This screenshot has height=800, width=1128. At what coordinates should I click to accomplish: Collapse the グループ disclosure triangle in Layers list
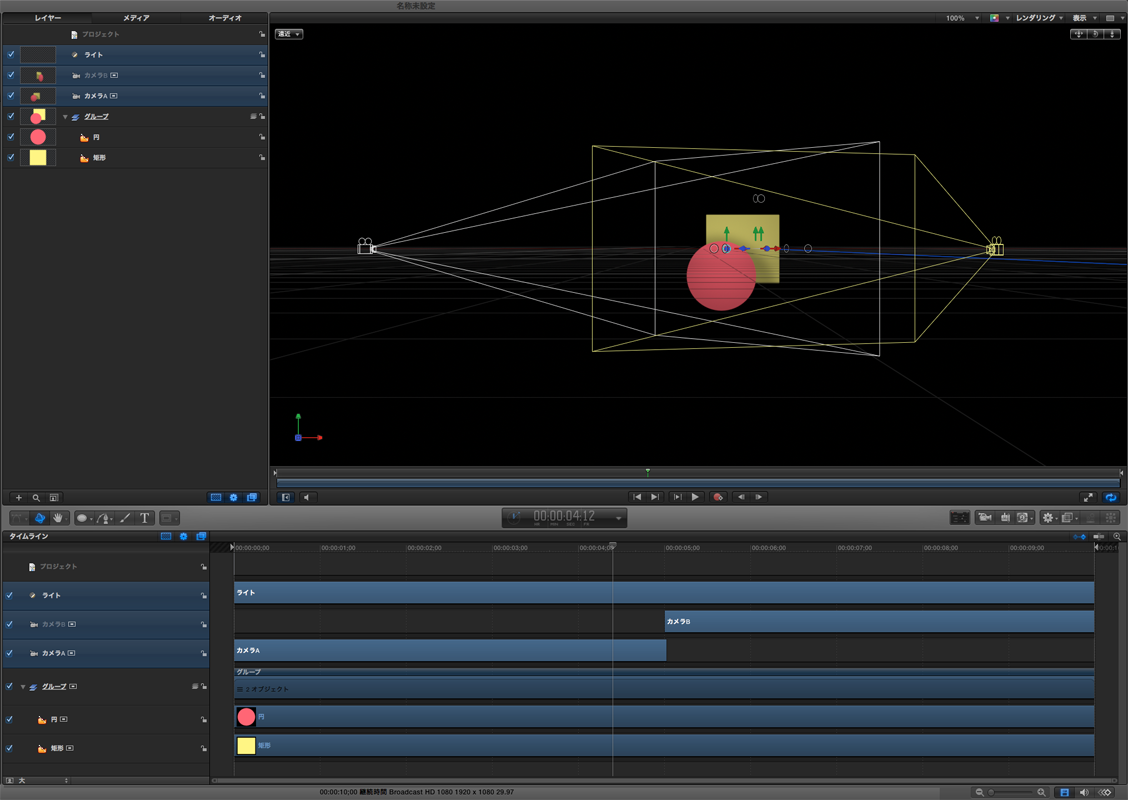pyautogui.click(x=65, y=117)
